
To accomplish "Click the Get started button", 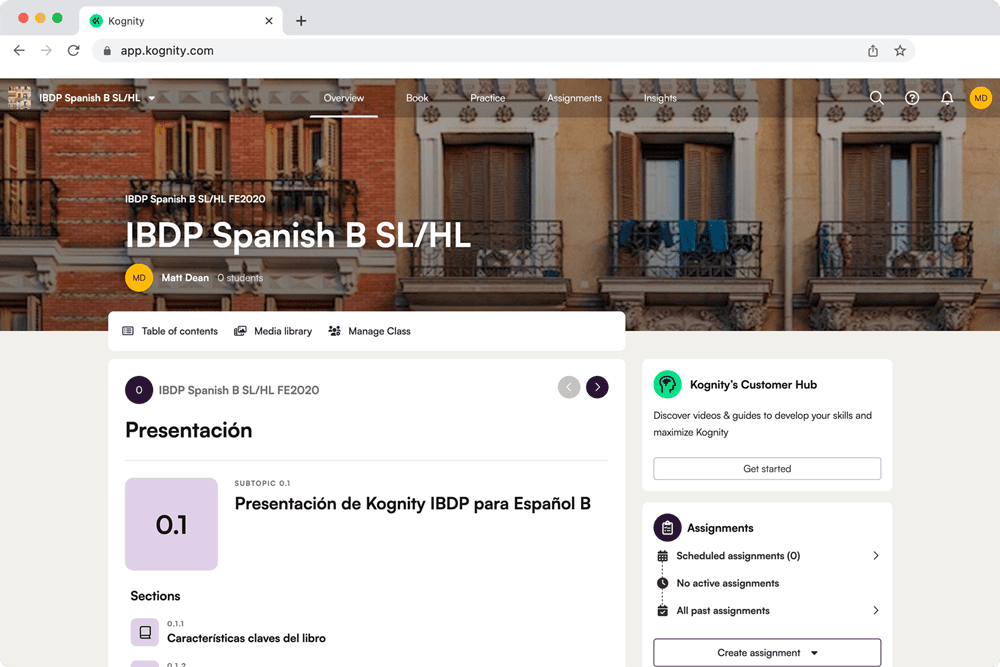I will pyautogui.click(x=766, y=468).
